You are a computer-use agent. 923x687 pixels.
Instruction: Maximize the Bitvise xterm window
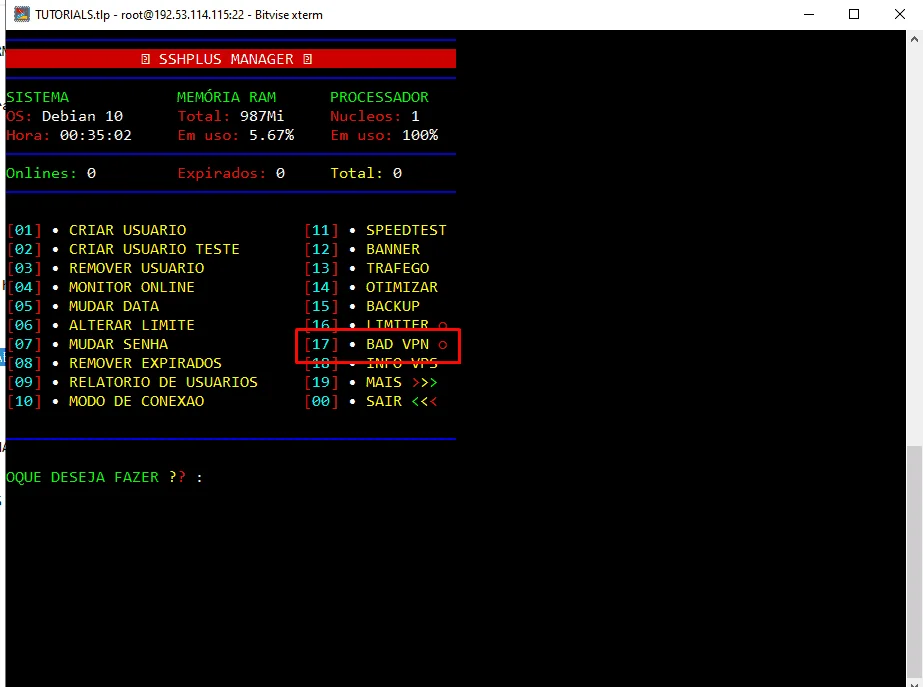point(854,14)
